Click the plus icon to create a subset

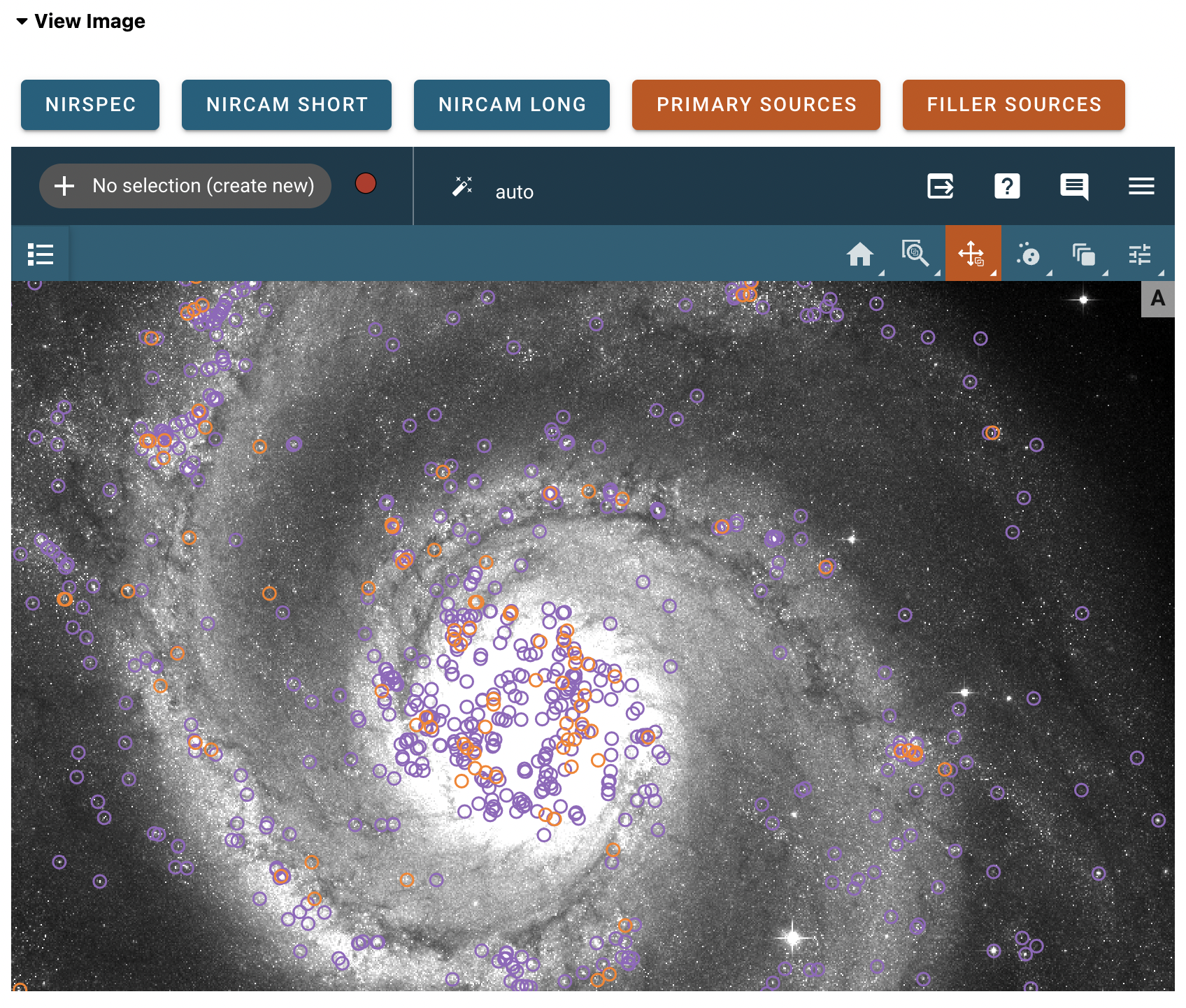64,186
